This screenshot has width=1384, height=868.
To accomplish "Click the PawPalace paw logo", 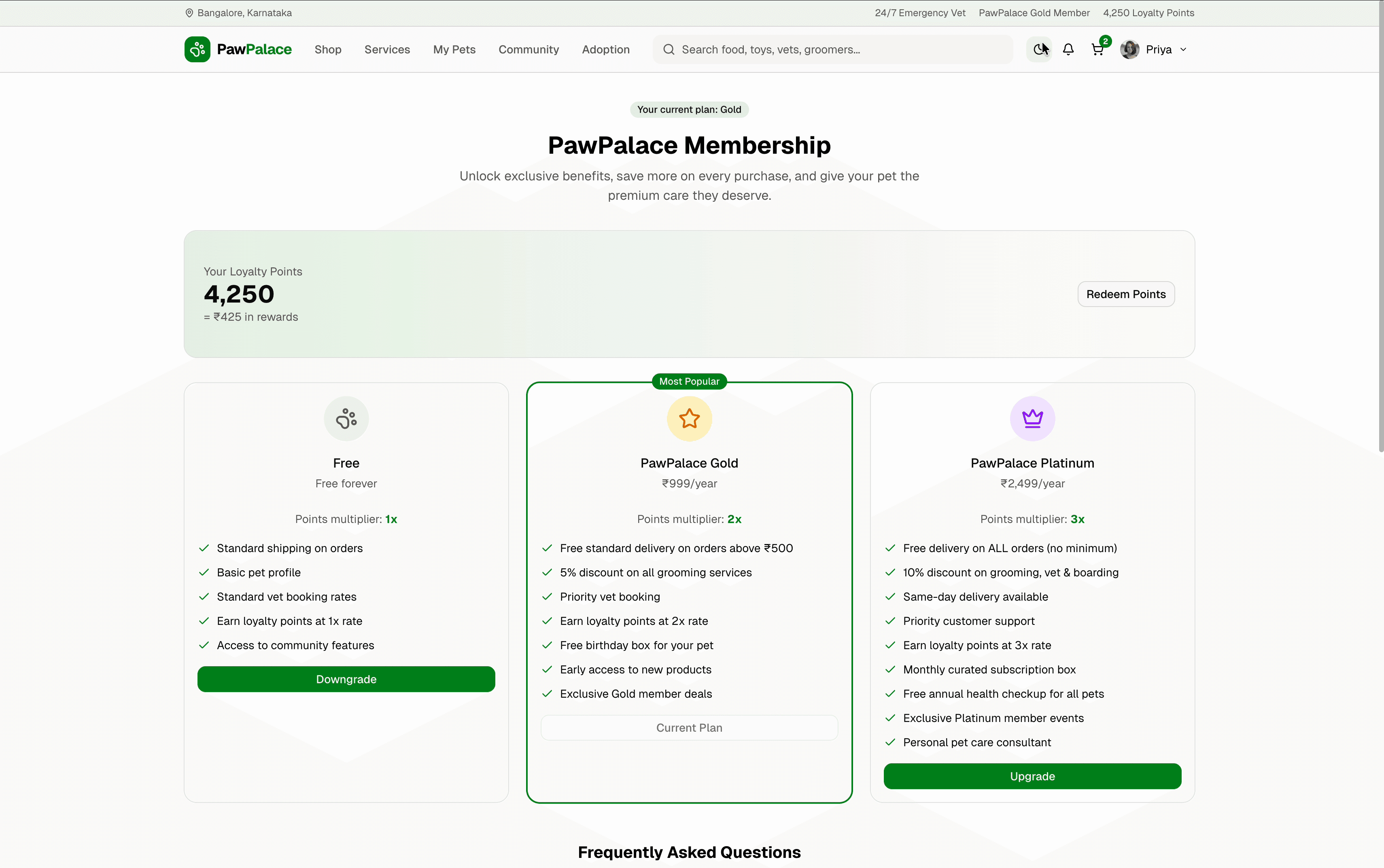I will (x=197, y=49).
